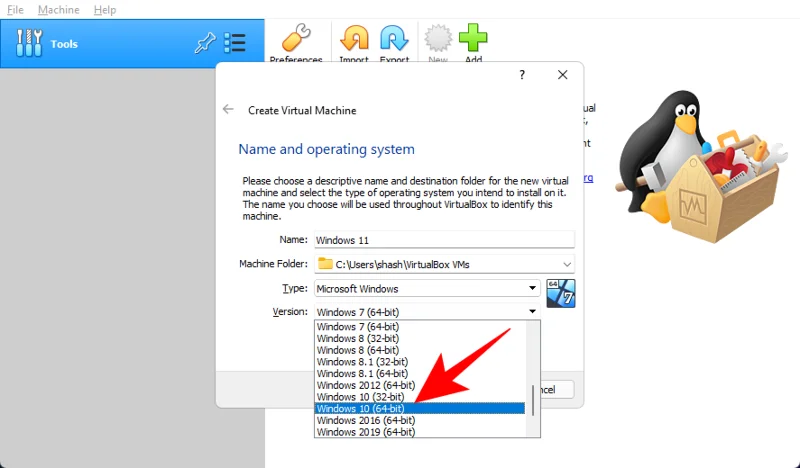Click the folder icon in Machine Folder
The height and width of the screenshot is (468, 800).
click(325, 263)
